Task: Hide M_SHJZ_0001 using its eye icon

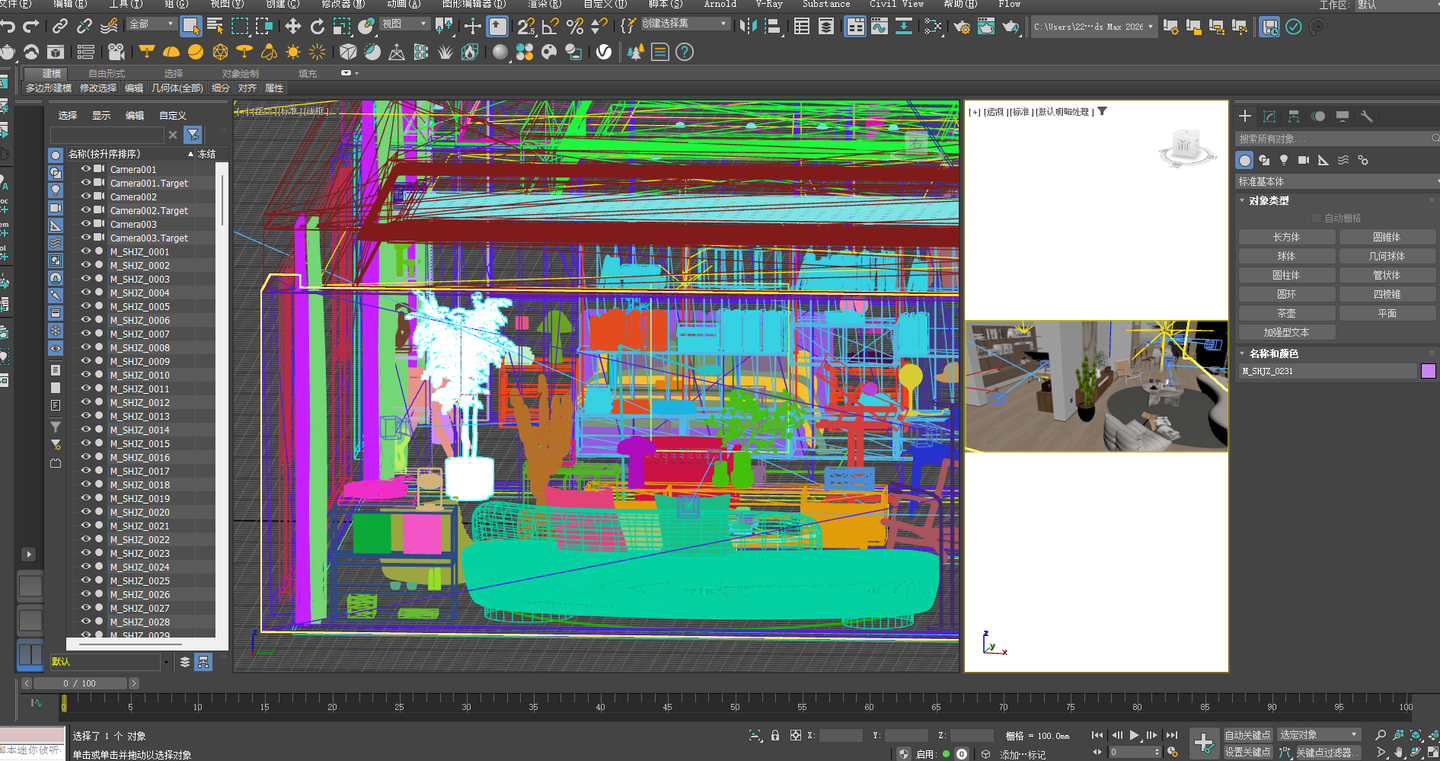Action: (x=86, y=252)
